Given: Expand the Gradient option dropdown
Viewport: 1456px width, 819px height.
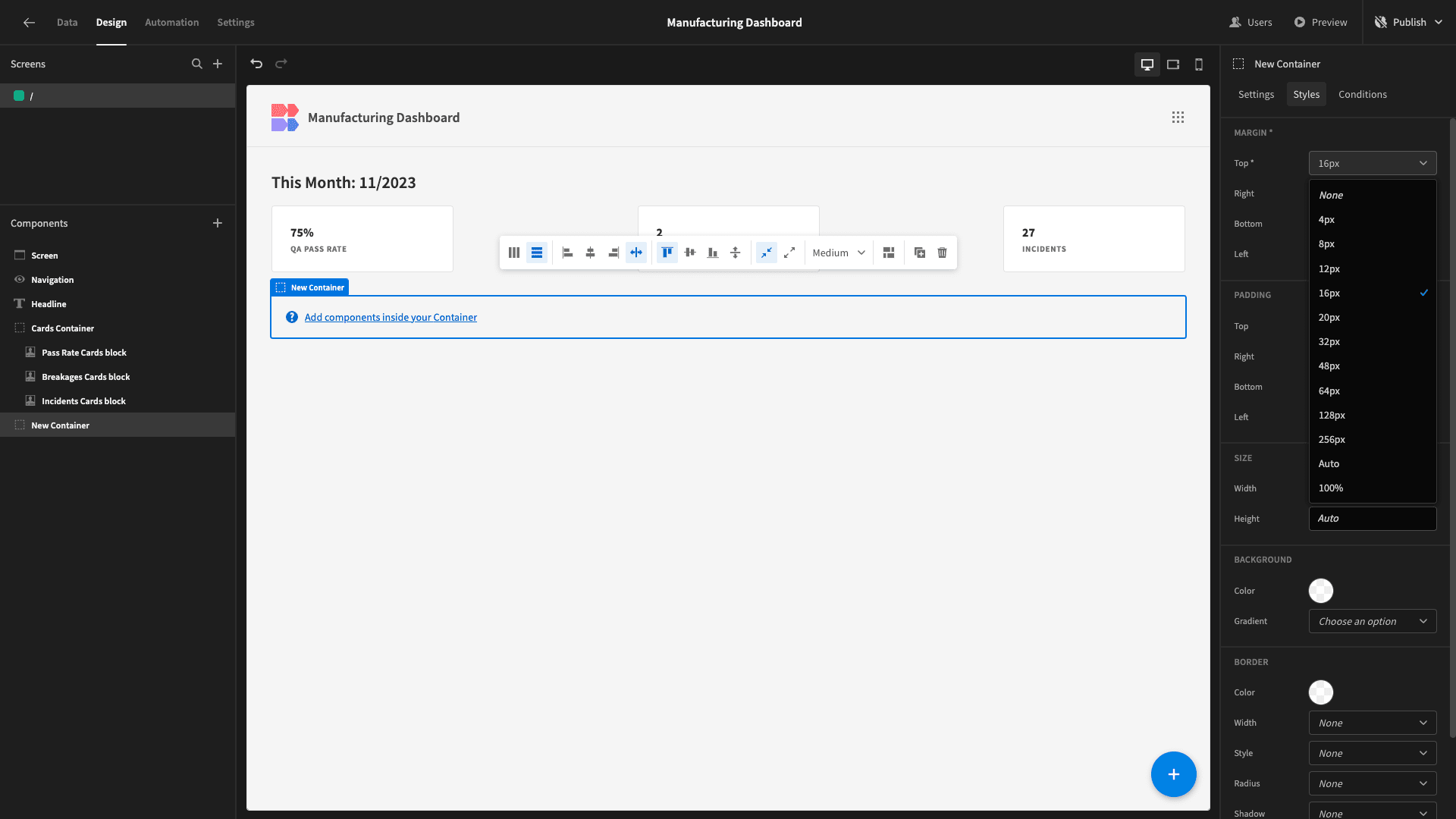Looking at the screenshot, I should pos(1373,621).
